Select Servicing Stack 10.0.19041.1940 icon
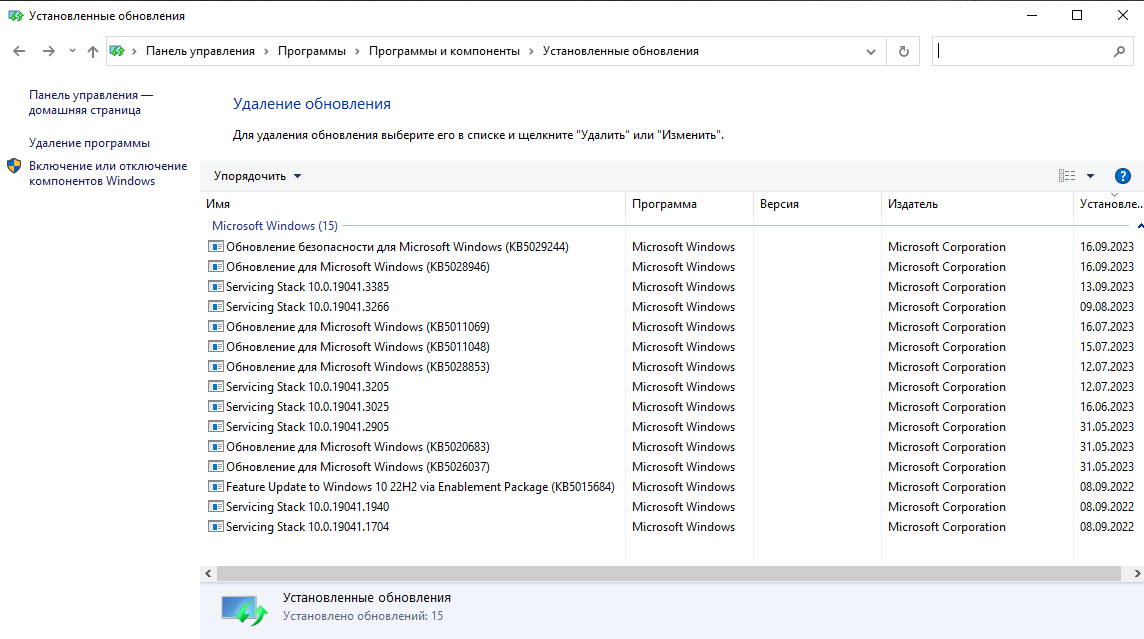The image size is (1144, 639). tap(215, 506)
